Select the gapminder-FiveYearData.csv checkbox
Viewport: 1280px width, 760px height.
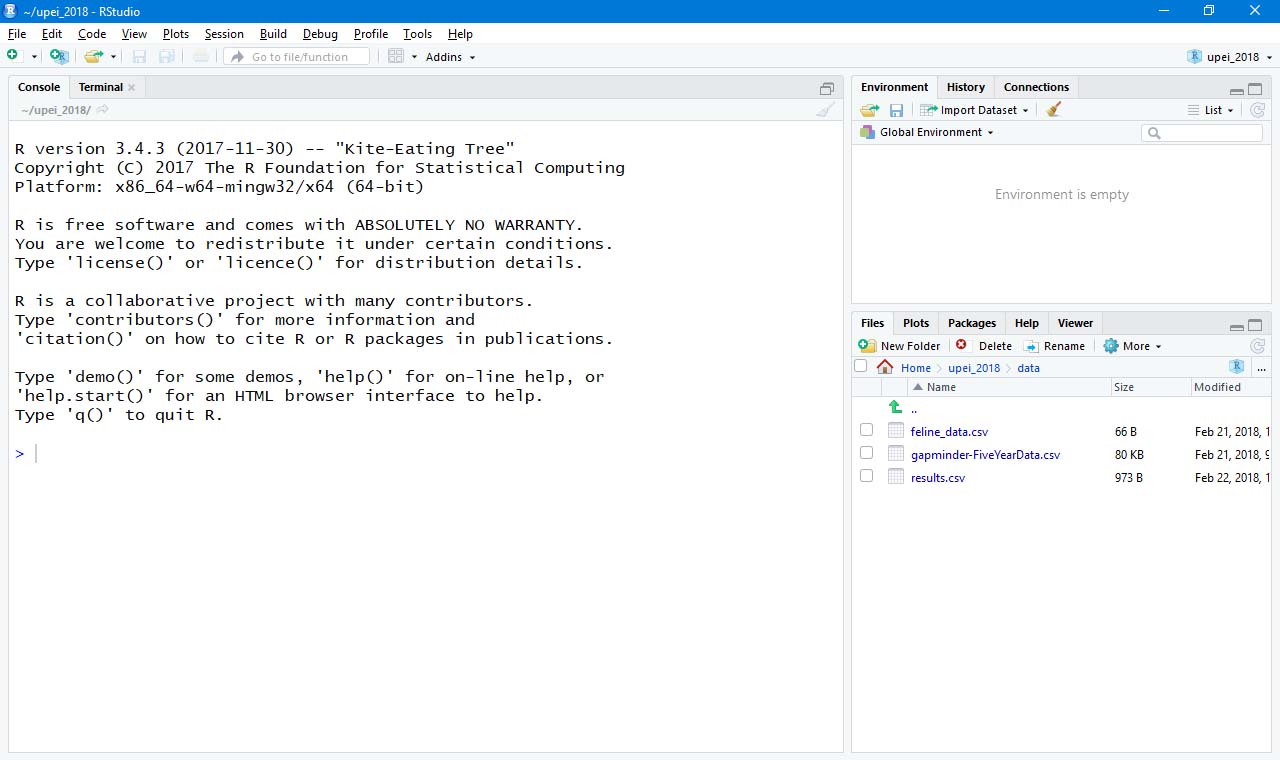866,454
